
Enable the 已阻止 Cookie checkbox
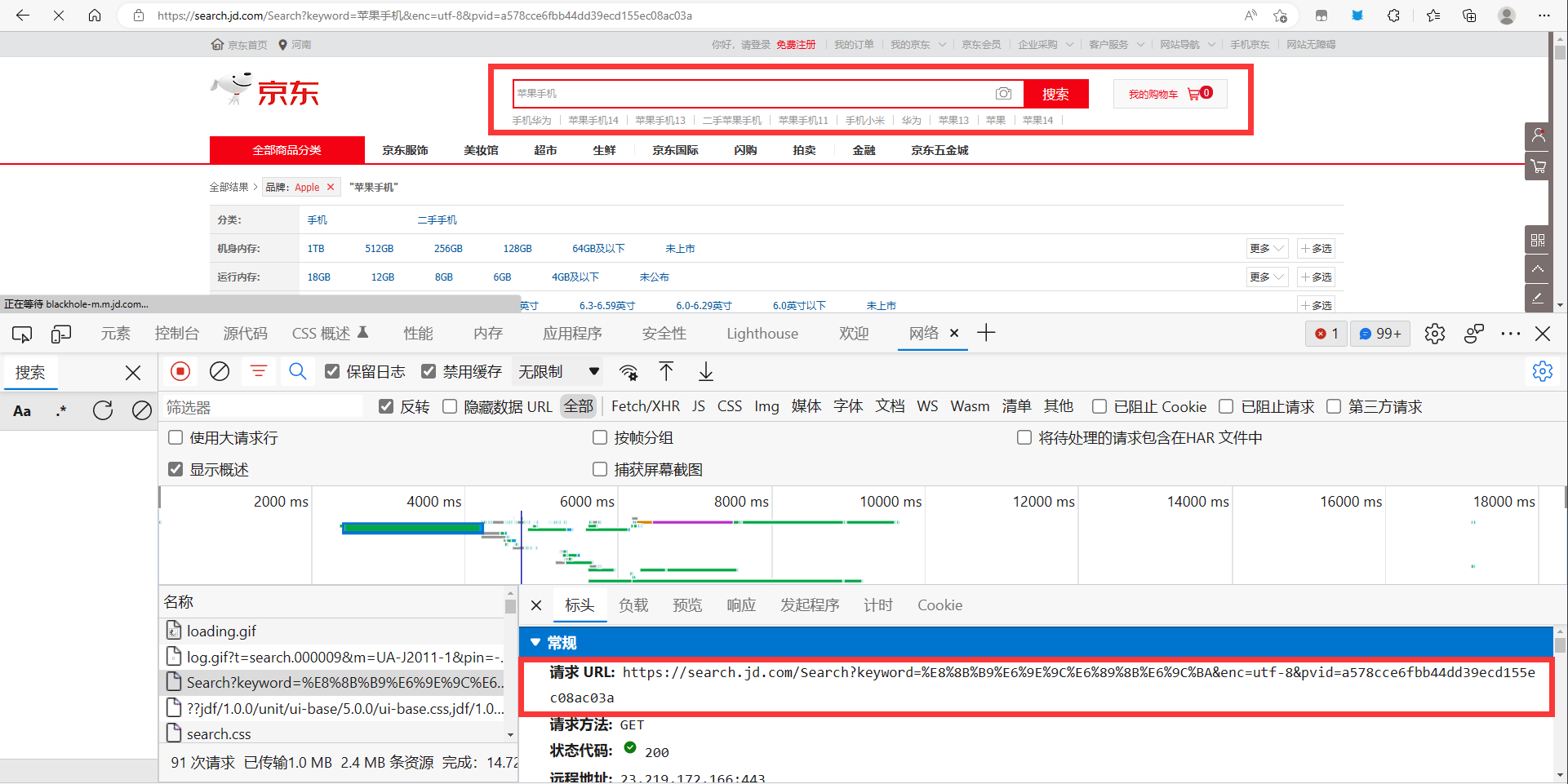tap(1099, 406)
